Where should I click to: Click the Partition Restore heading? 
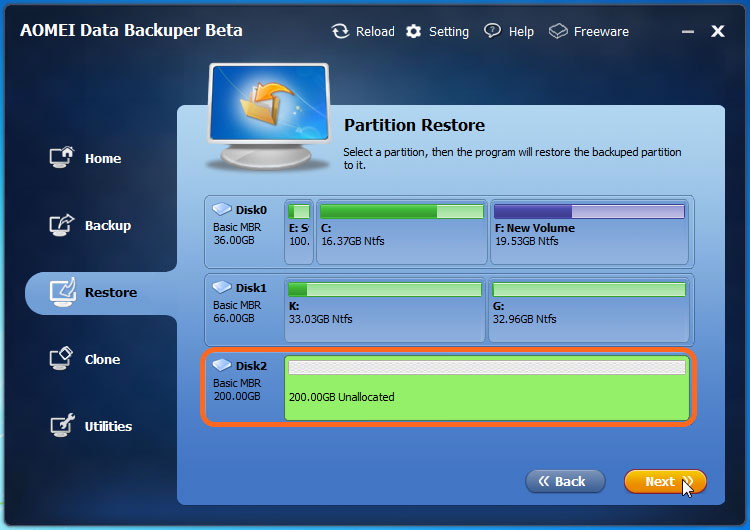414,125
